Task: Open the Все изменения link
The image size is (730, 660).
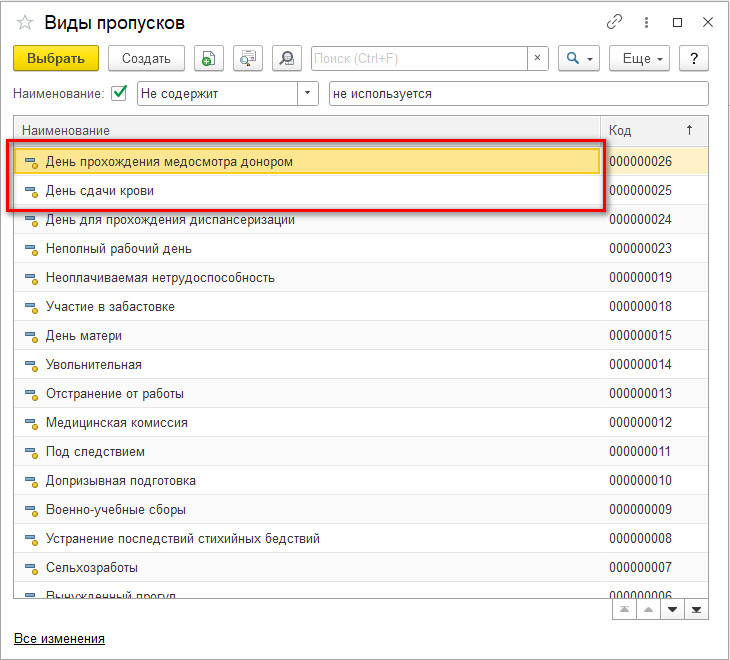Action: tap(59, 638)
